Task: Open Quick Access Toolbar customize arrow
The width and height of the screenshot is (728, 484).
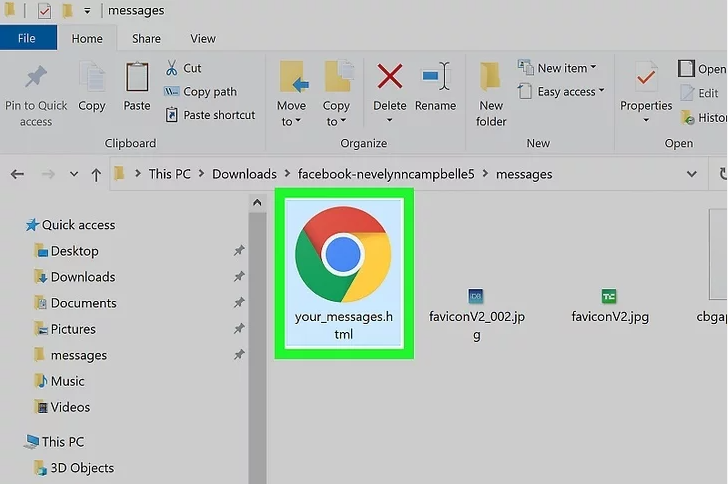Action: 87,11
